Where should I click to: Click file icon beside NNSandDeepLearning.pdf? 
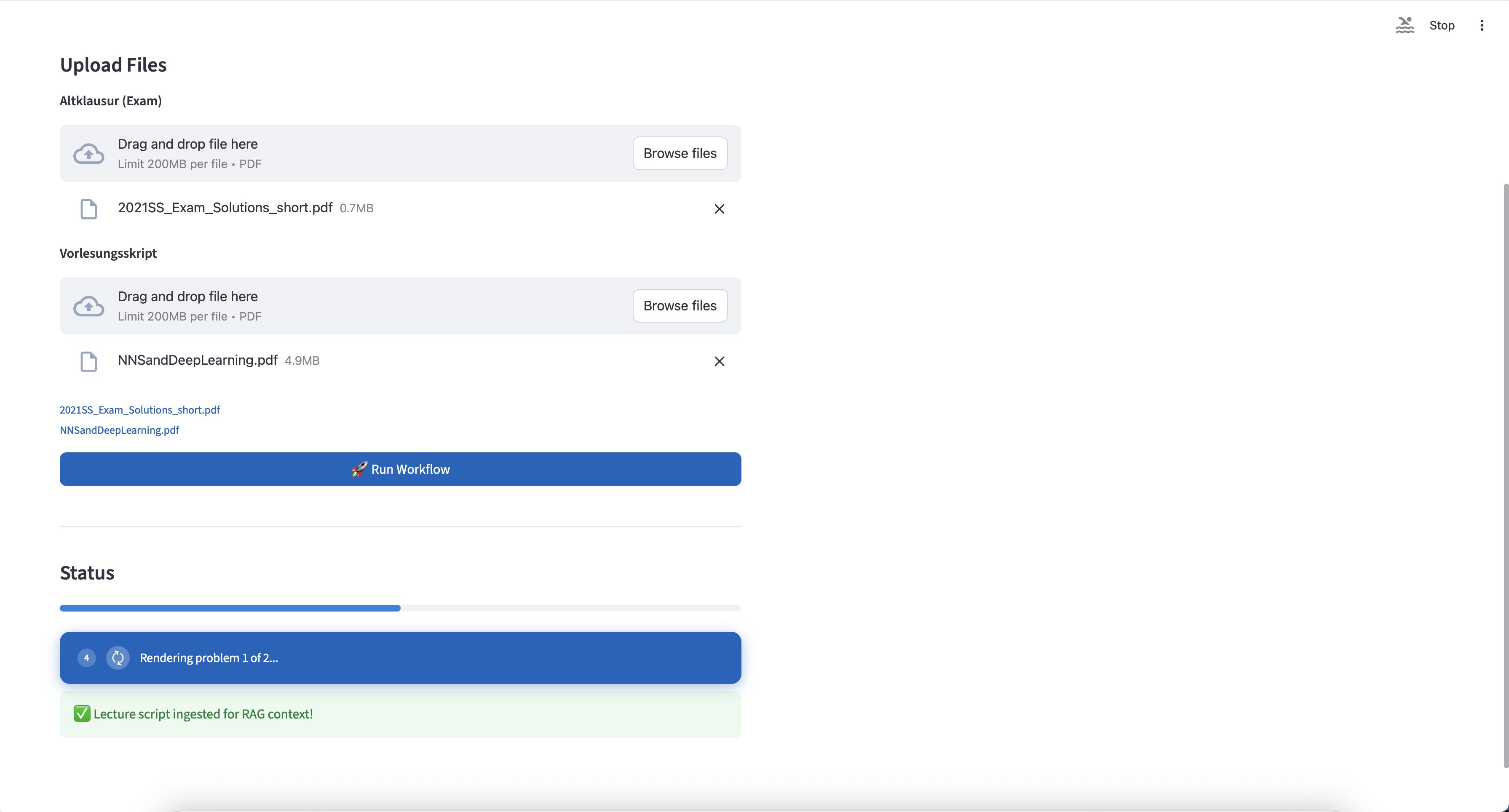click(x=88, y=361)
